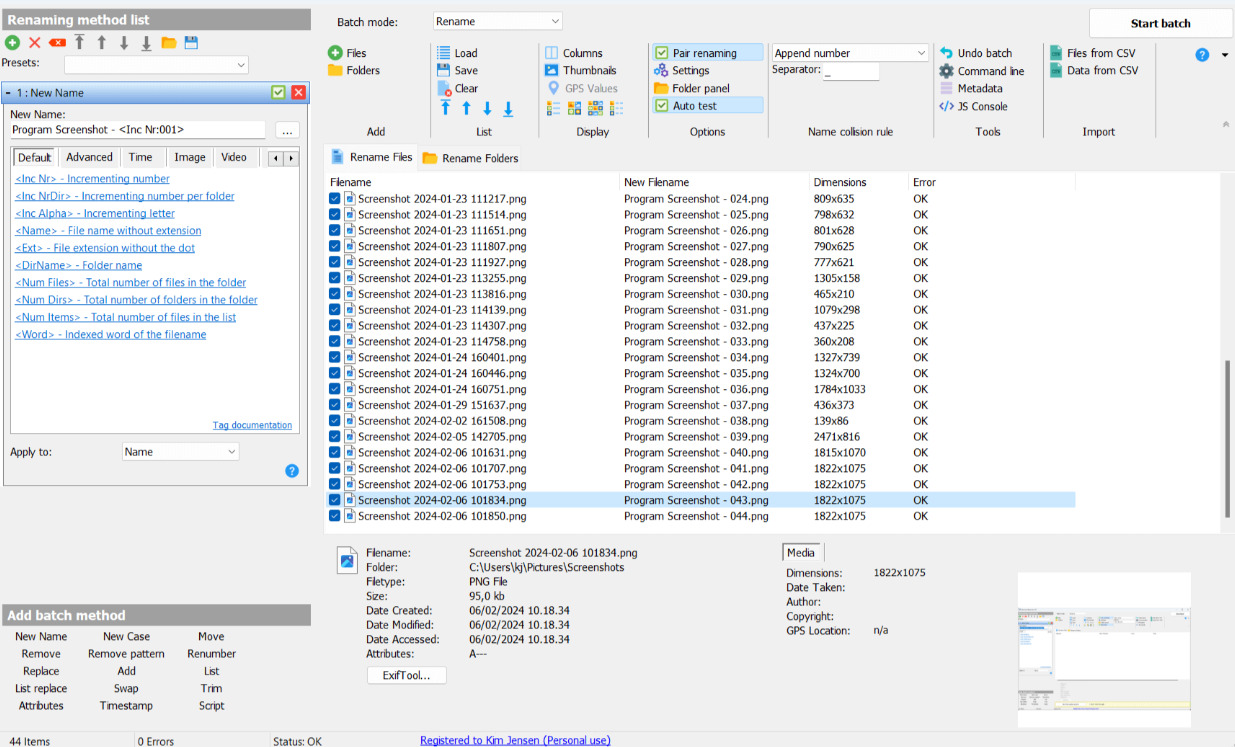Open the blue help icon at top right
The height and width of the screenshot is (747, 1235).
click(1202, 55)
